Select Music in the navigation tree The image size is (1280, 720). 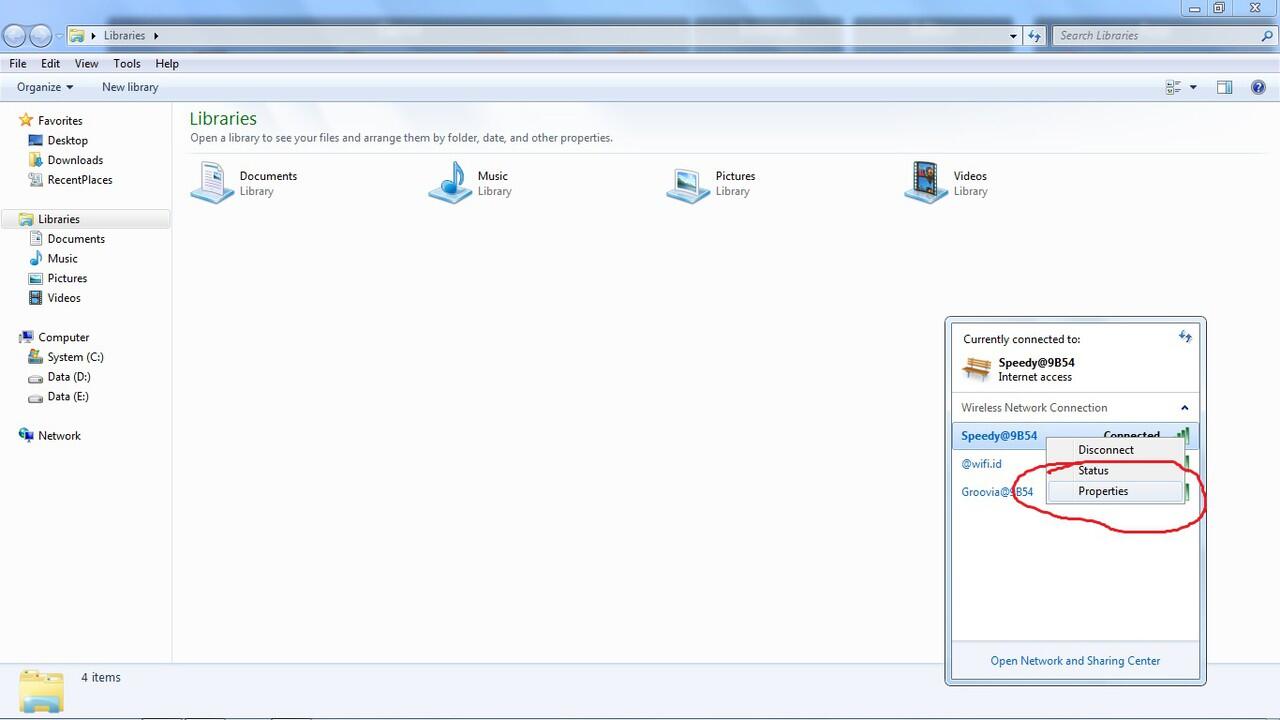coord(62,258)
